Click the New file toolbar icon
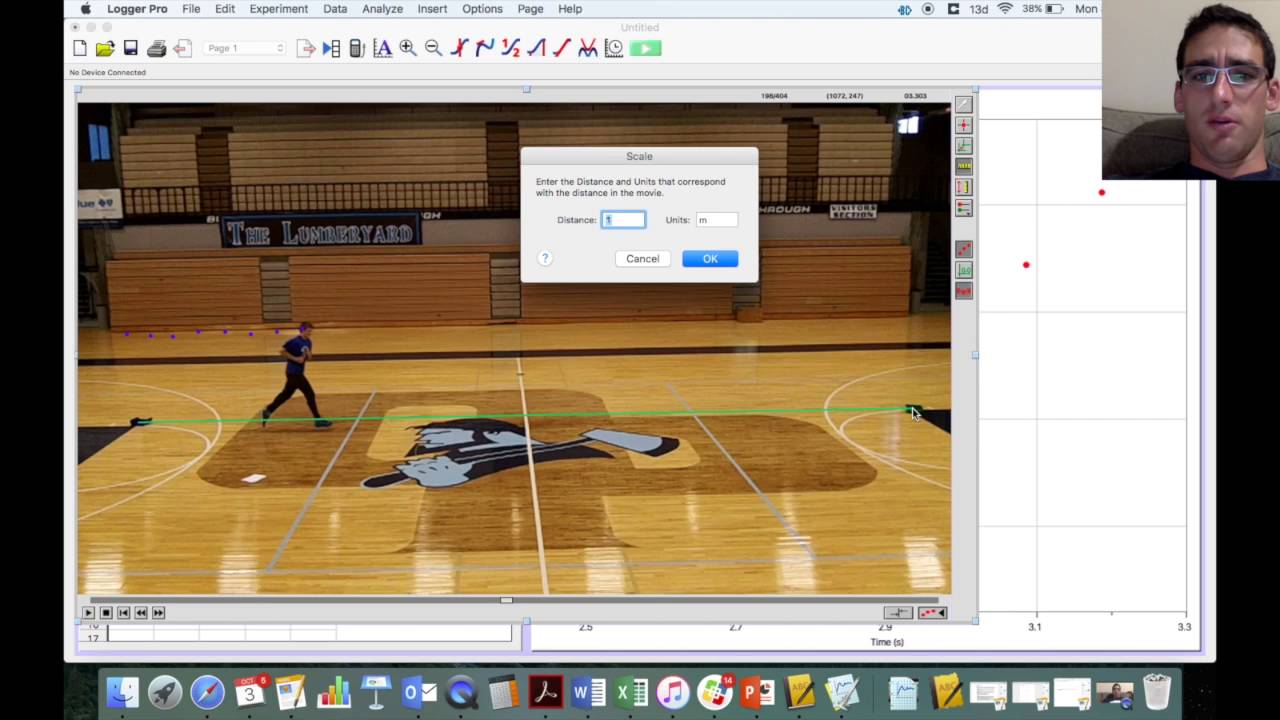 (80, 48)
